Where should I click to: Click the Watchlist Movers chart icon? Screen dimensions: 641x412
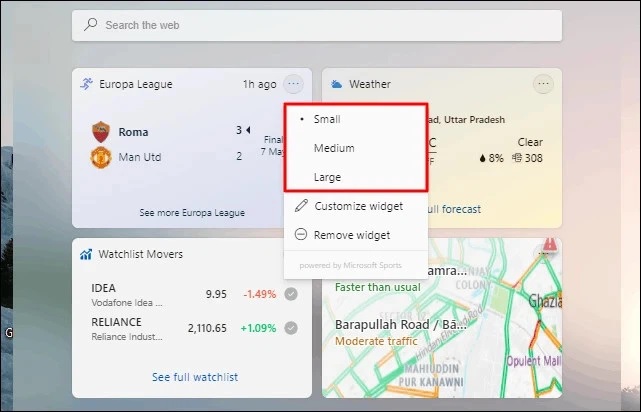click(x=86, y=254)
